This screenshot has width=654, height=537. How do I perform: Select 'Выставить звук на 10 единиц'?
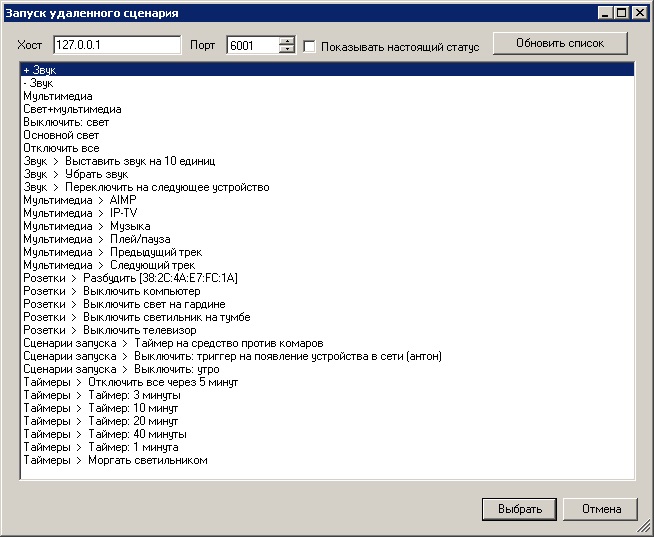pyautogui.click(x=327, y=161)
